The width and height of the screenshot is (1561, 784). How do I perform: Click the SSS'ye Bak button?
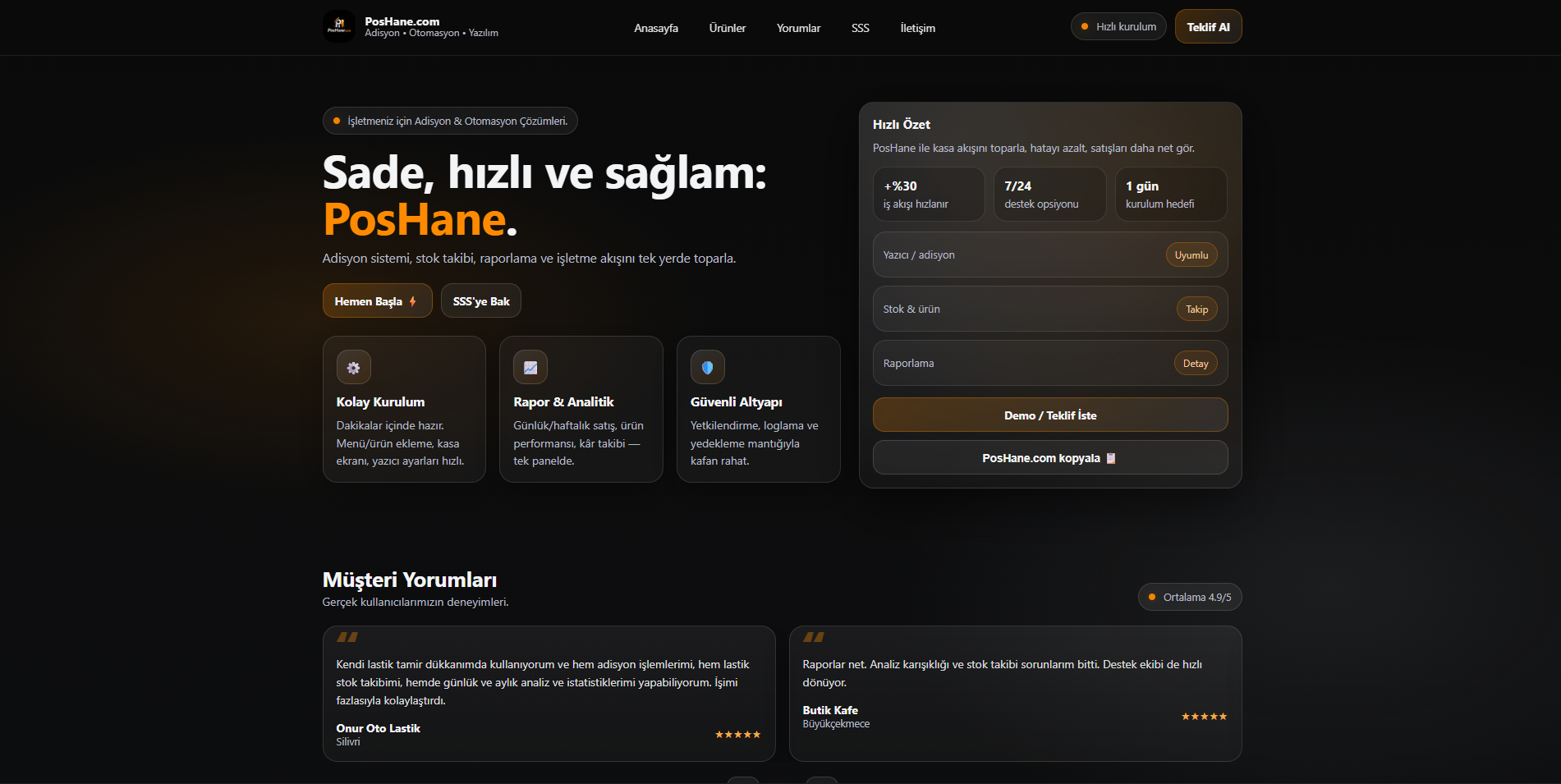click(480, 300)
